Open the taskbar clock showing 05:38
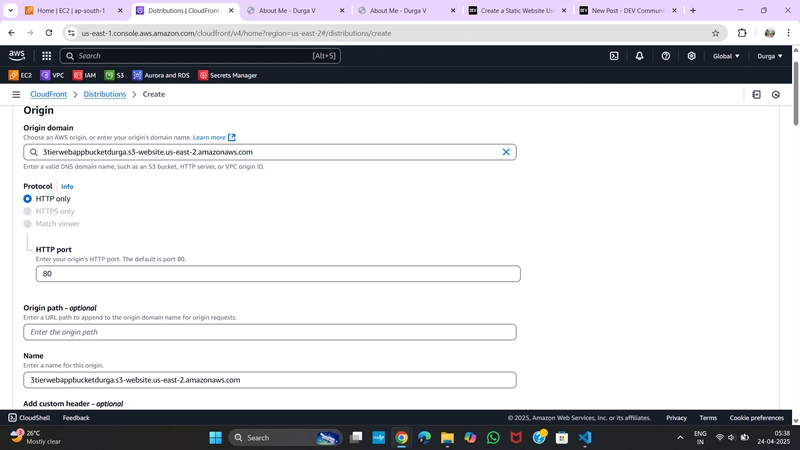800x450 pixels. [x=773, y=437]
